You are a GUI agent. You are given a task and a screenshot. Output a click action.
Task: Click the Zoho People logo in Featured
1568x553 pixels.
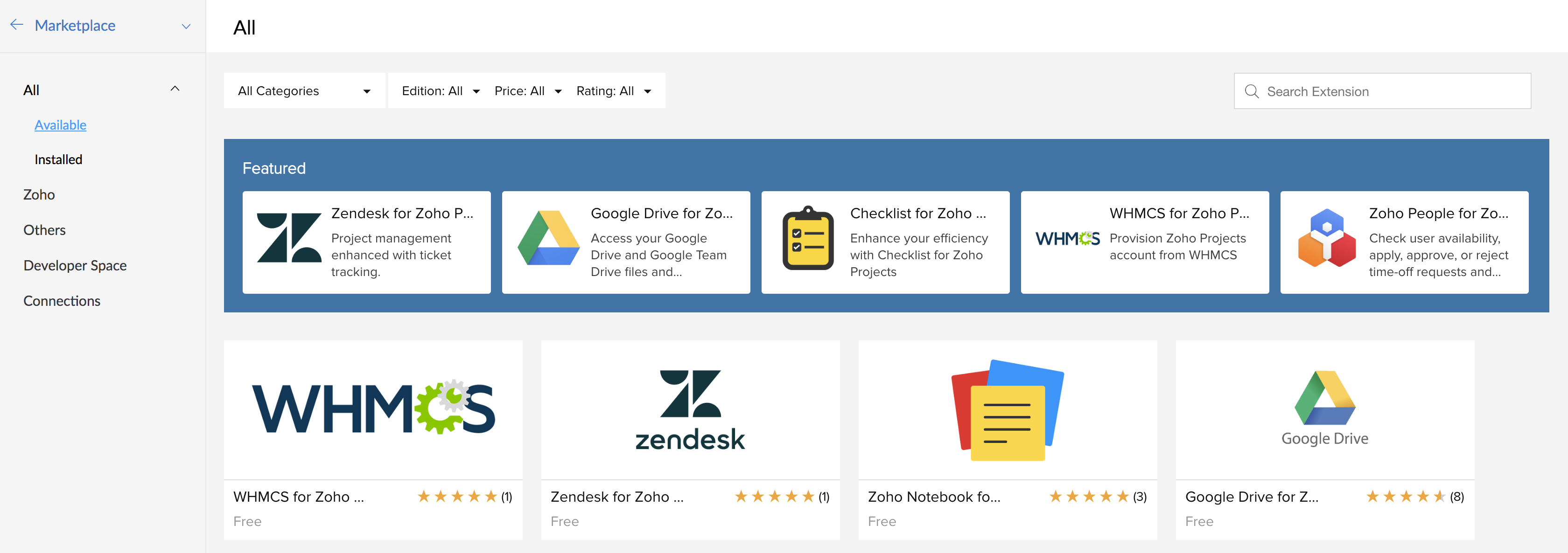point(1326,238)
